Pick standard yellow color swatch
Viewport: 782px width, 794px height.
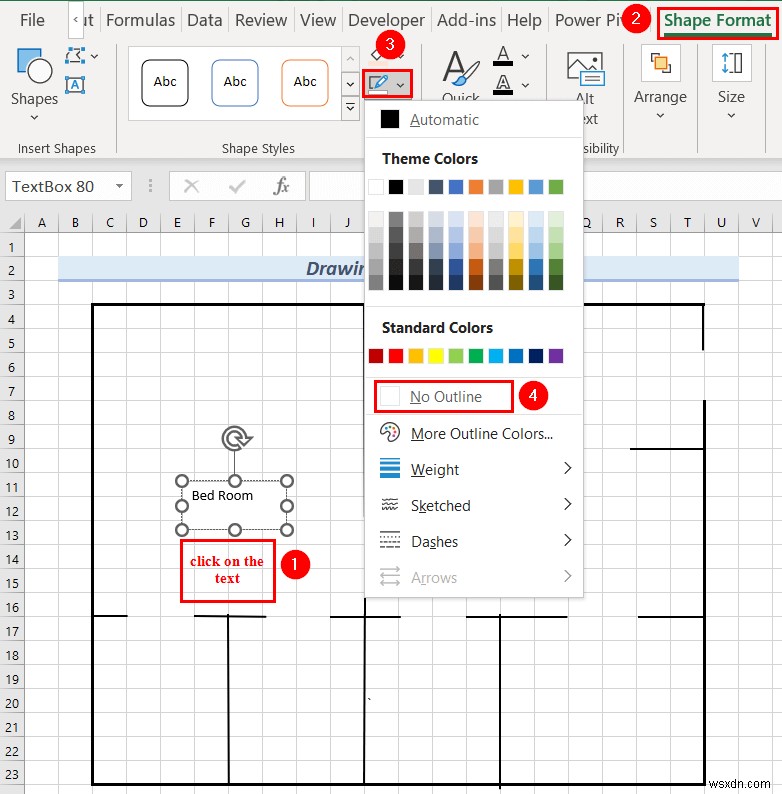pos(436,356)
